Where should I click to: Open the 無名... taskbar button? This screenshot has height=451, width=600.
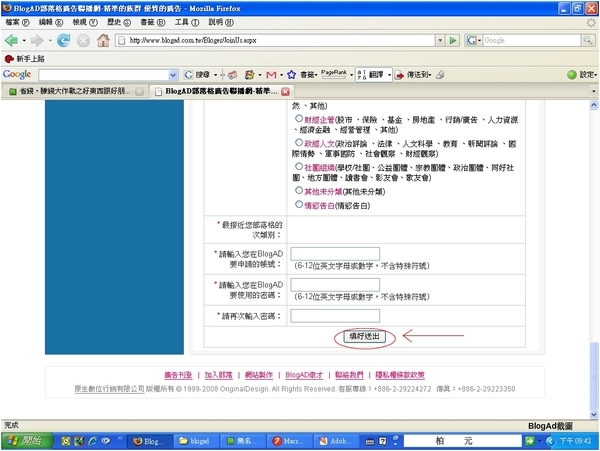[242, 441]
